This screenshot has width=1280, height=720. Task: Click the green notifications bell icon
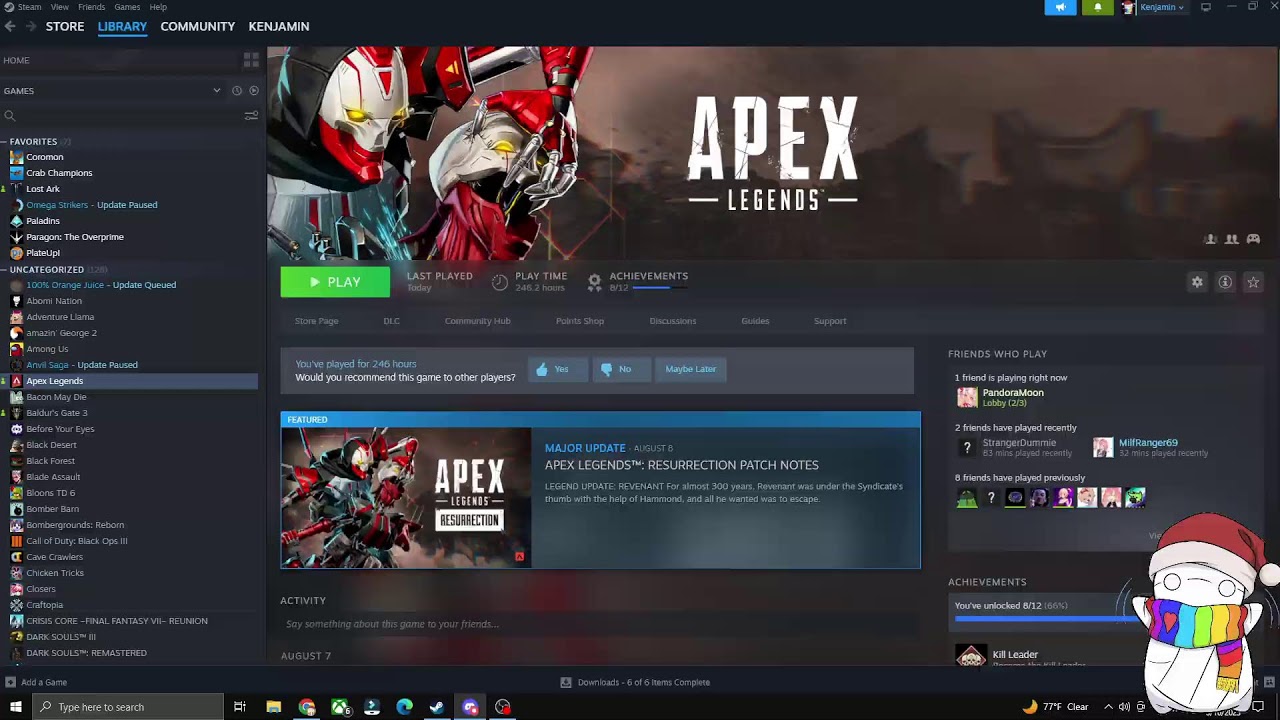tap(1097, 7)
